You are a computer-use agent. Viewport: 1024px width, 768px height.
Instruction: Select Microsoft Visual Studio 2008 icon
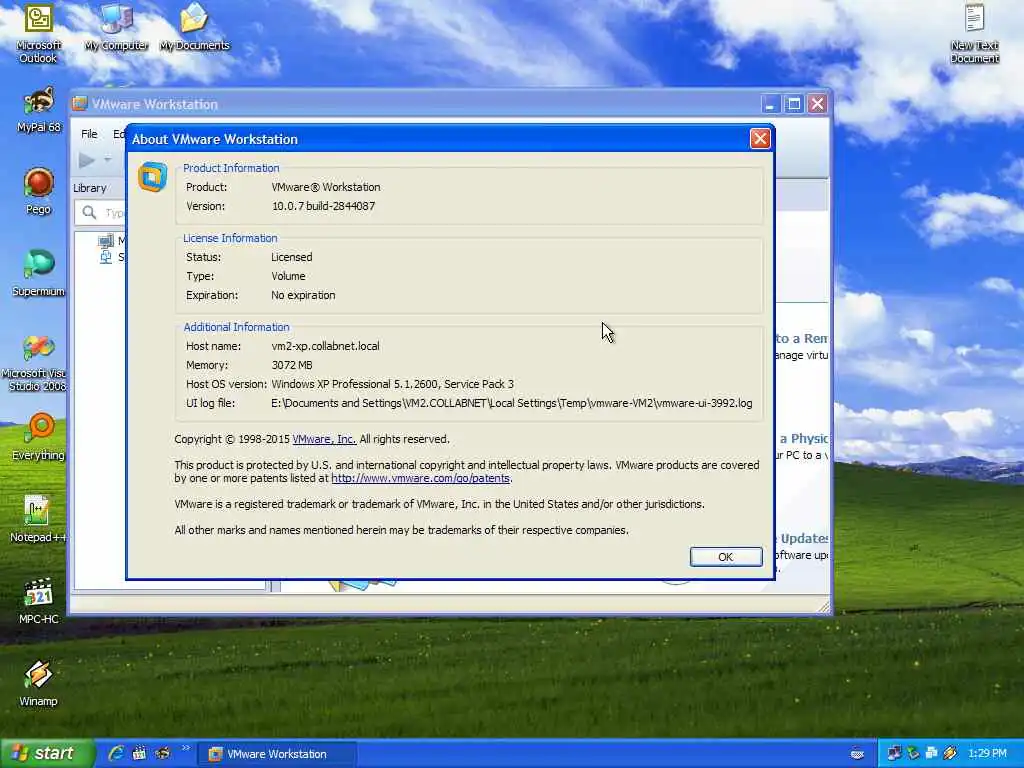[37, 362]
